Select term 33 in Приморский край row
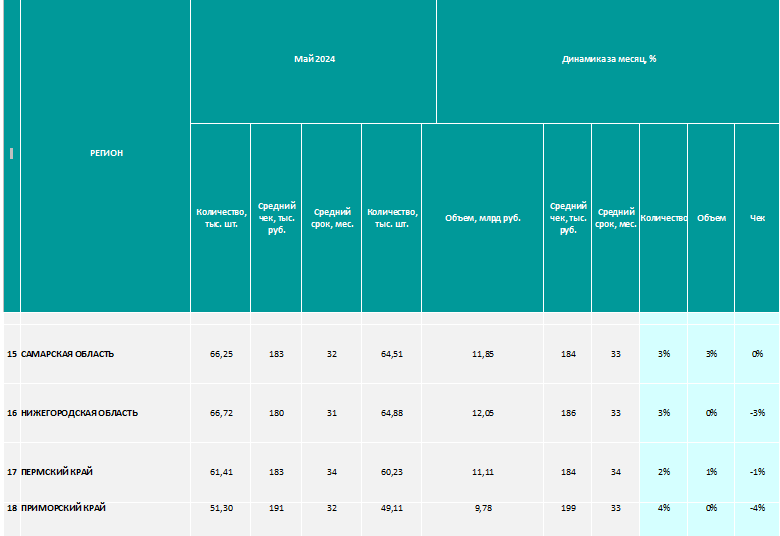Screen dimensions: 780x536 (615, 508)
